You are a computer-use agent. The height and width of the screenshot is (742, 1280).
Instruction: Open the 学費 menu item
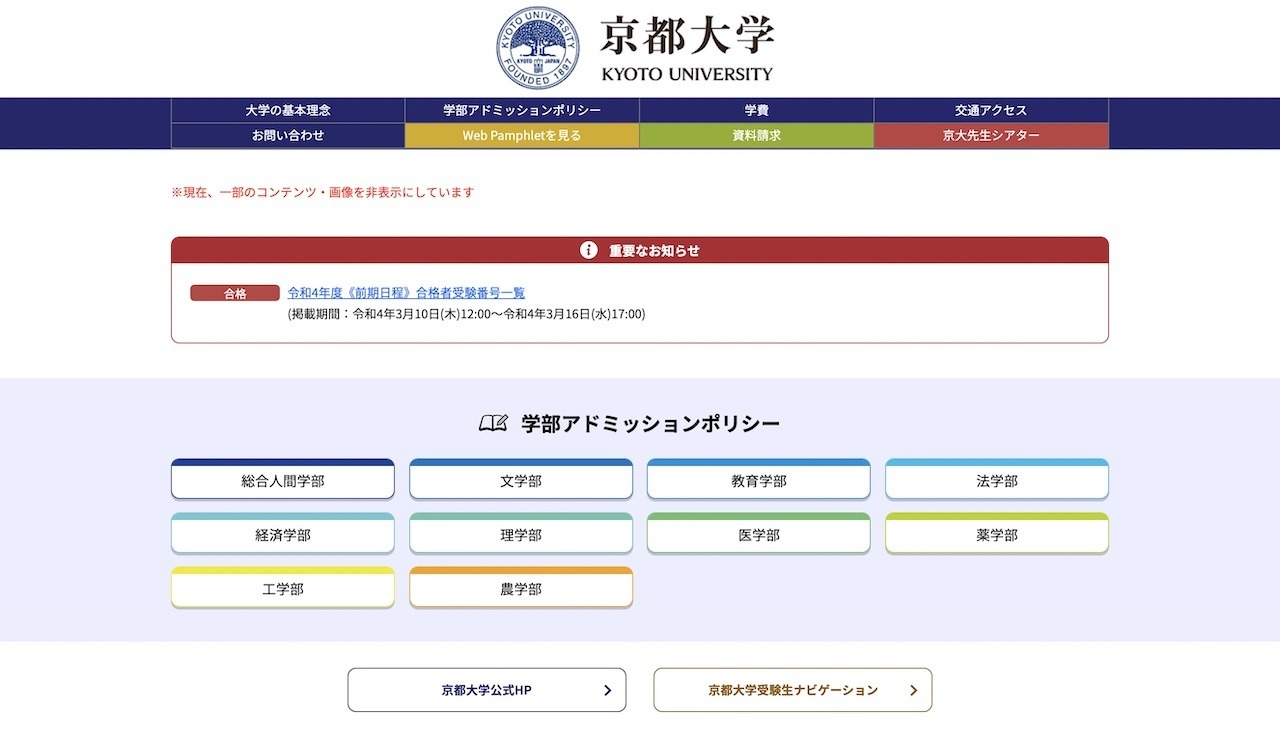pyautogui.click(x=756, y=110)
